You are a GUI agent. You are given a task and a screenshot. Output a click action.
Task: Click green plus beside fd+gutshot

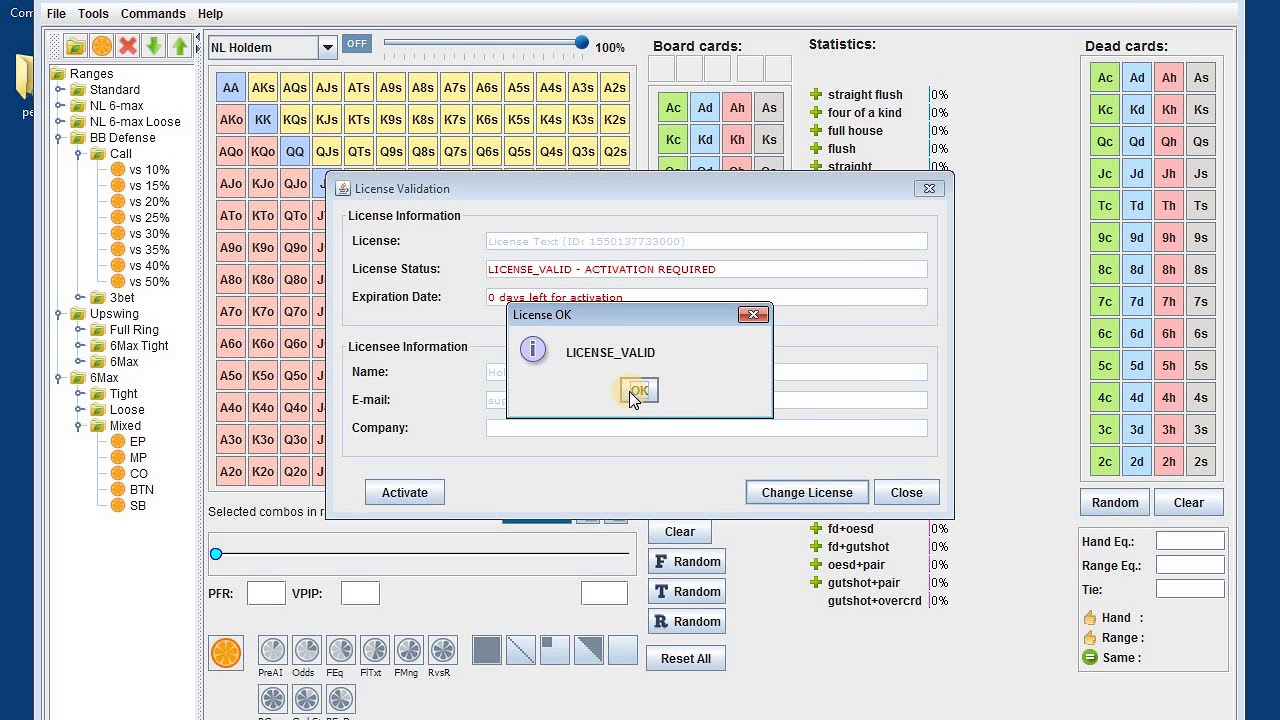(x=816, y=547)
